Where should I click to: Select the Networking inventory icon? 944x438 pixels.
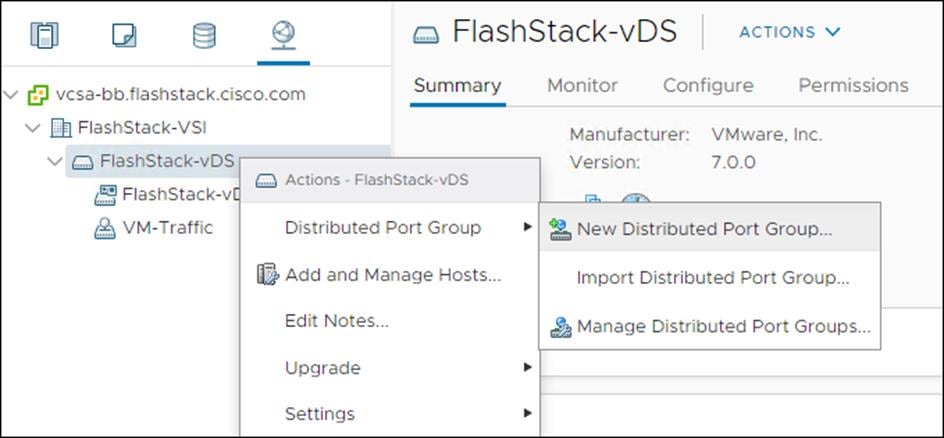tap(283, 35)
